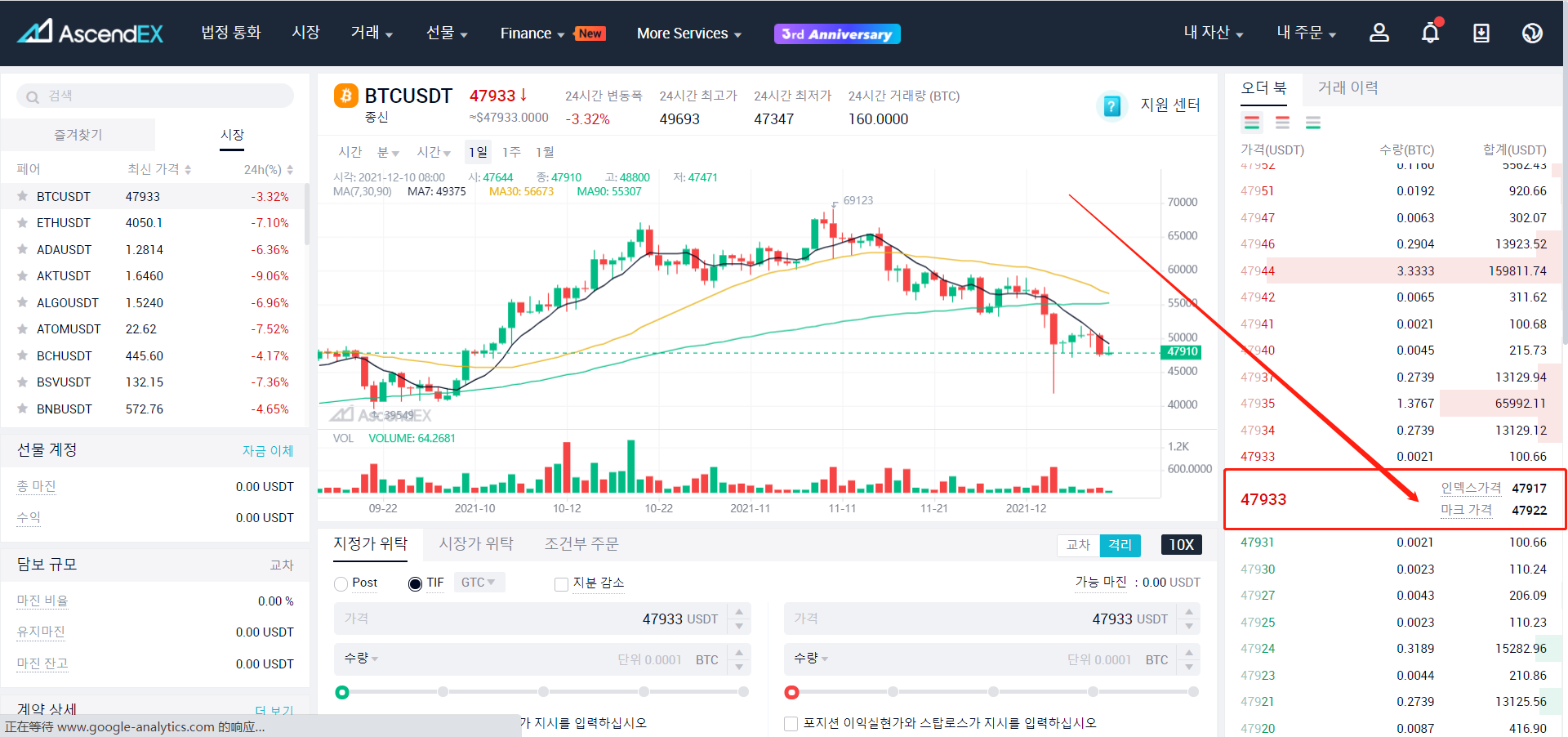Viewport: 1568px width, 737px height.
Task: Favorite the ATOMUSDT pair star
Action: (x=23, y=328)
